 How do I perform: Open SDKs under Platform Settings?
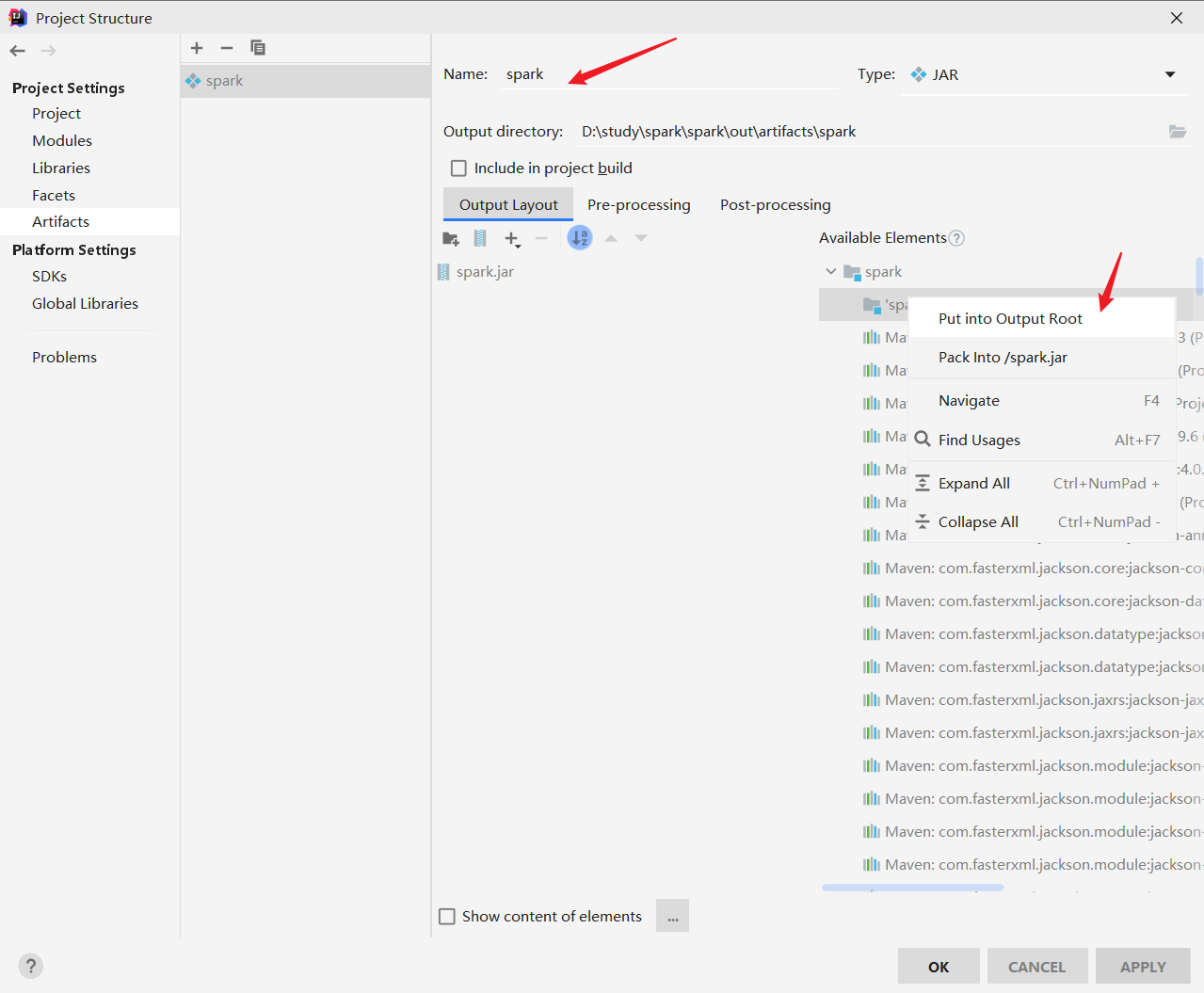tap(49, 277)
